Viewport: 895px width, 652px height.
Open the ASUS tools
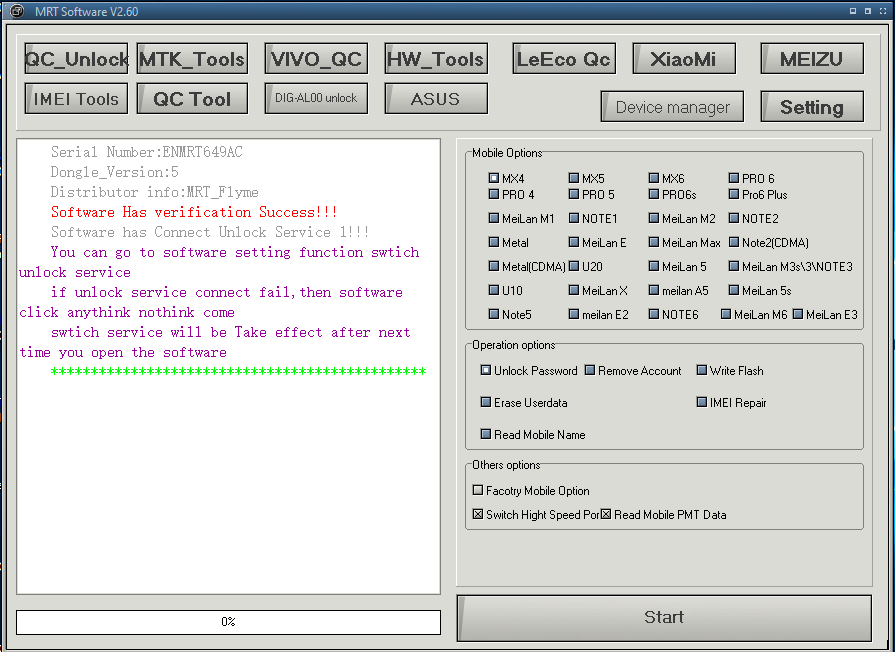coord(436,99)
